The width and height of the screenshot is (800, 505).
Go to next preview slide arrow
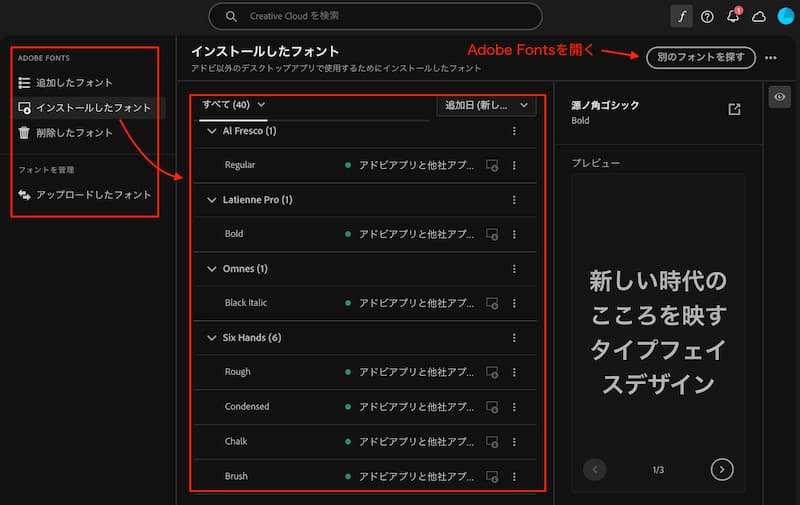[x=722, y=469]
